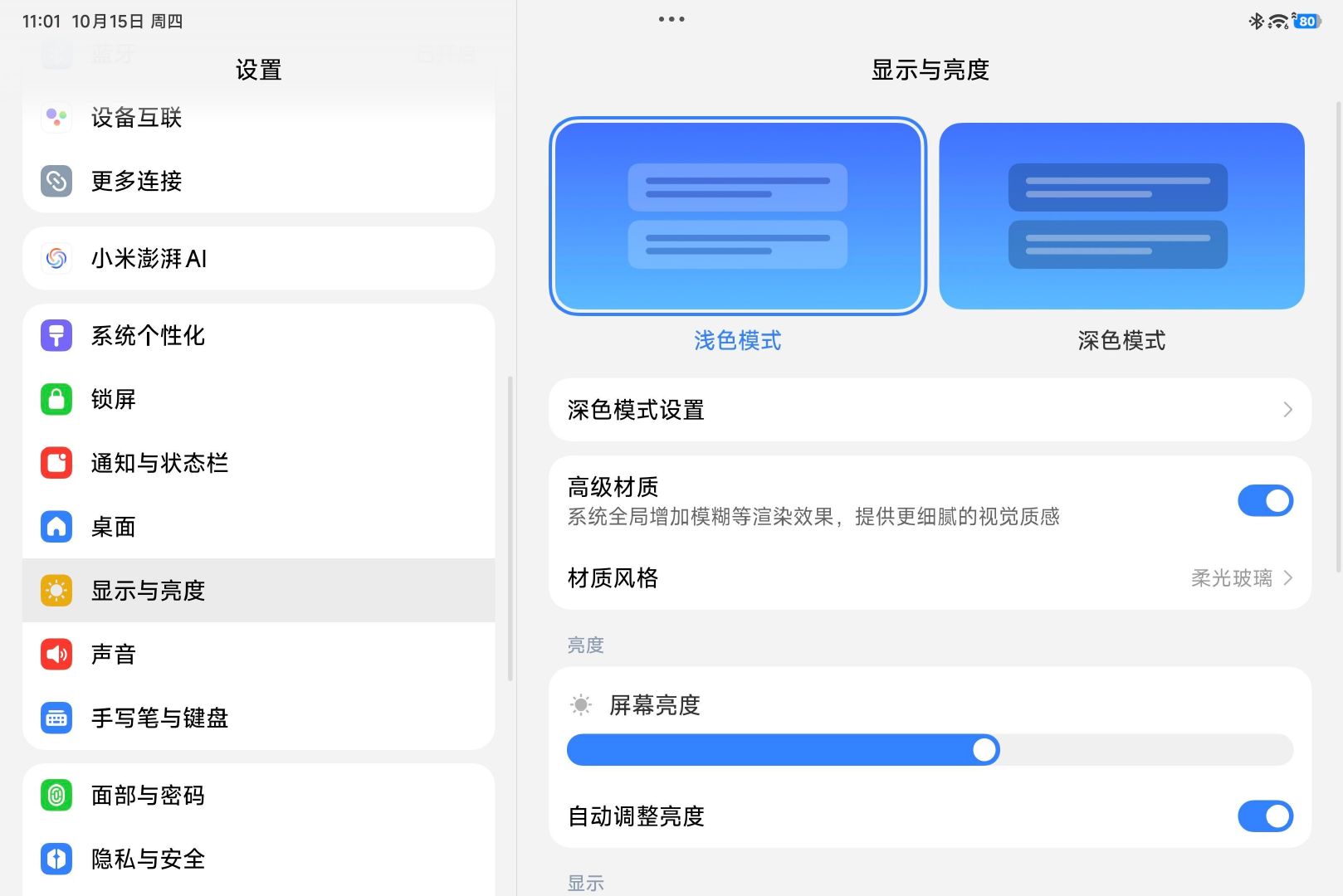Tap the Bluetooth status bar icon

click(1256, 21)
